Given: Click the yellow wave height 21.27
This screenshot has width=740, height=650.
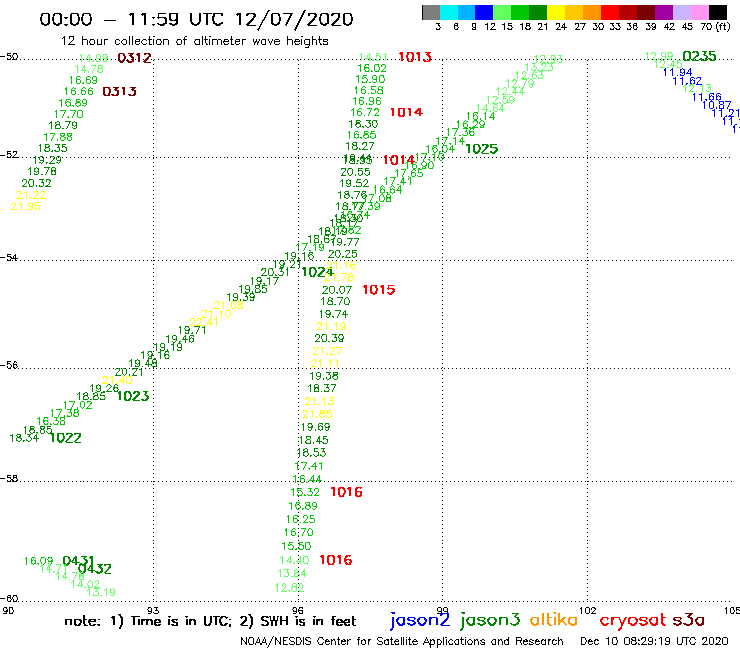Looking at the screenshot, I should pyautogui.click(x=327, y=351).
